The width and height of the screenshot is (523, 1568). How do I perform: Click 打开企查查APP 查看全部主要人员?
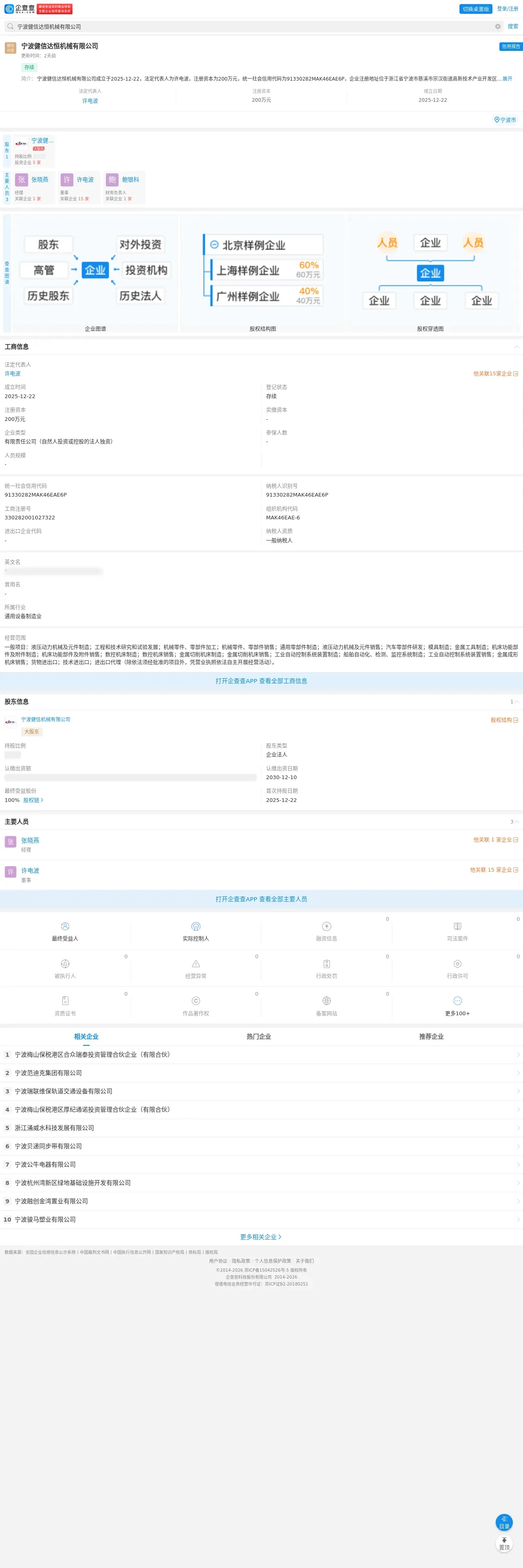[261, 899]
